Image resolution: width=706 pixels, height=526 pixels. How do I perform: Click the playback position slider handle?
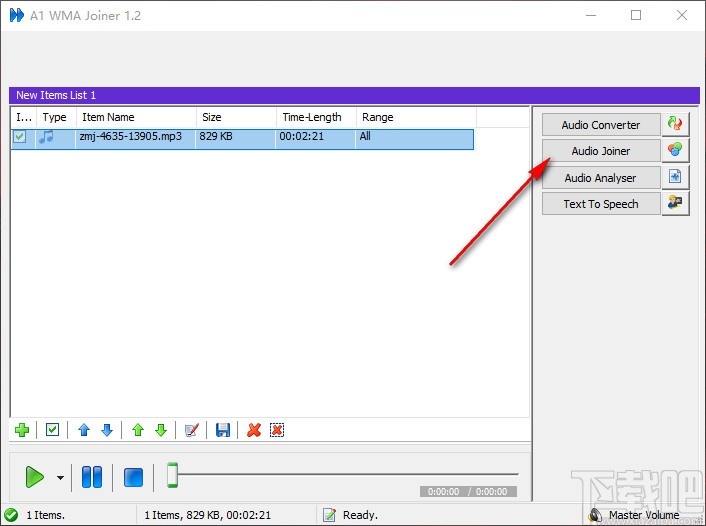point(172,475)
